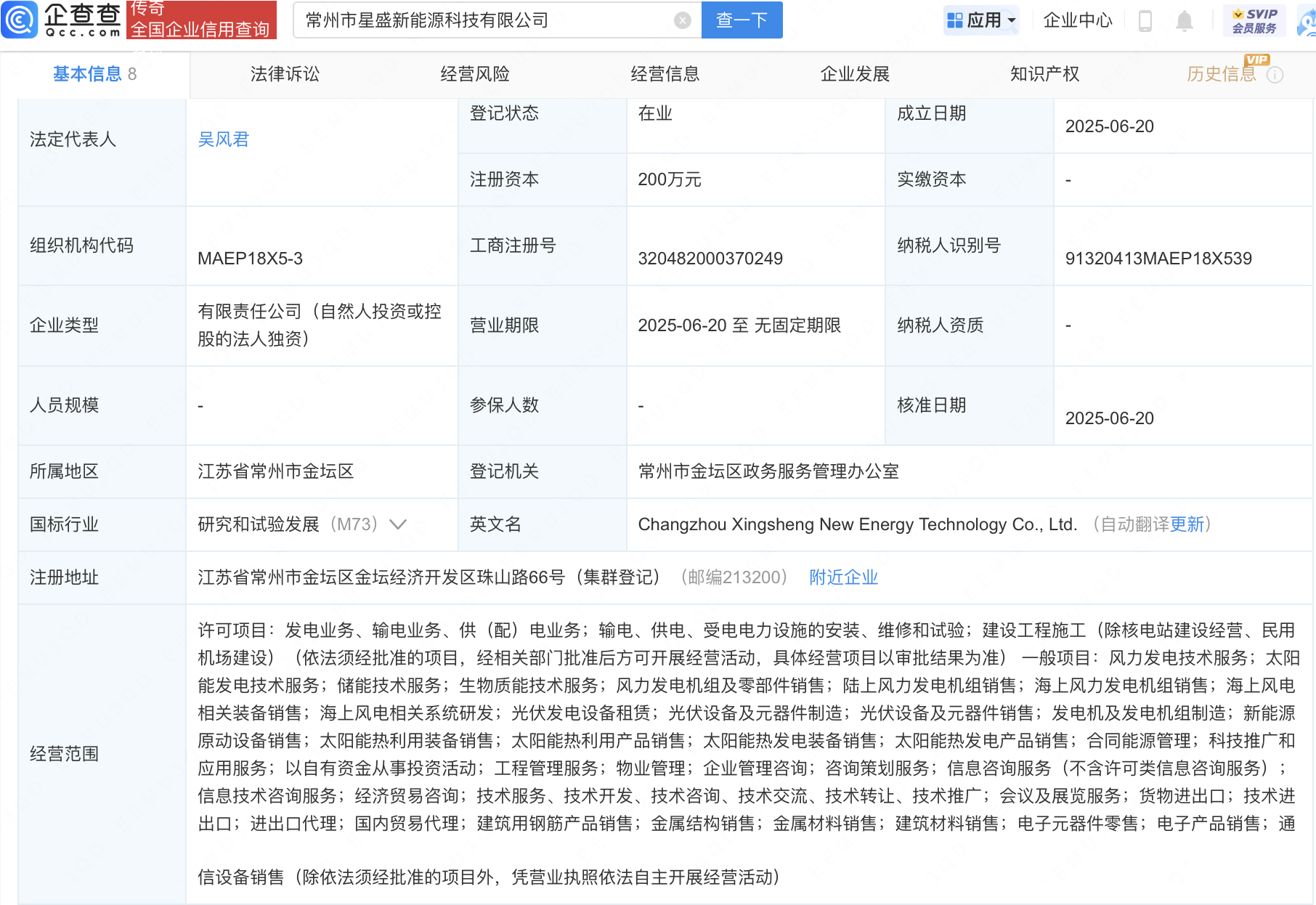
Task: Open the 经营信息 tab
Action: (x=665, y=74)
